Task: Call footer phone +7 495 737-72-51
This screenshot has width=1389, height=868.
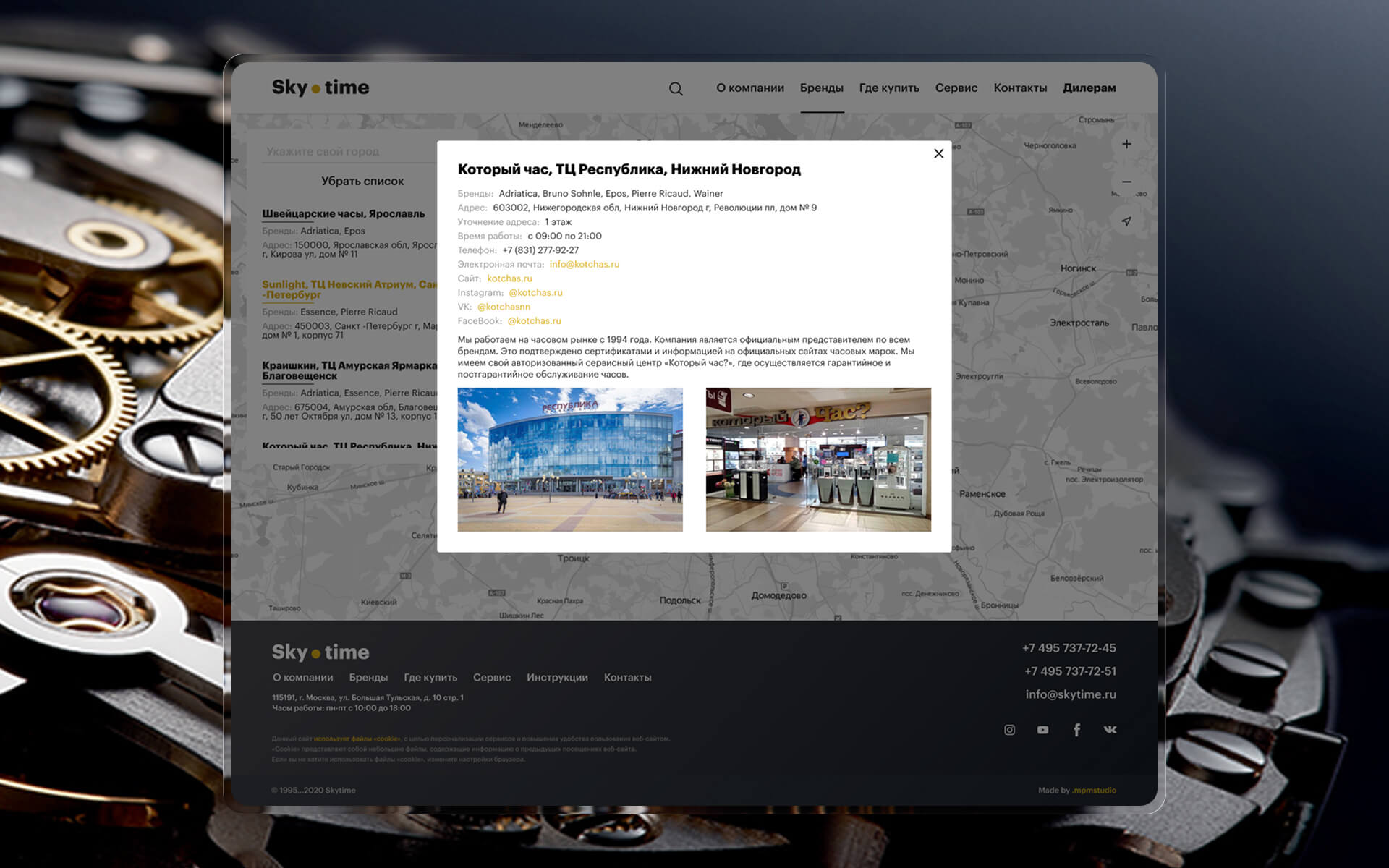Action: tap(1070, 671)
